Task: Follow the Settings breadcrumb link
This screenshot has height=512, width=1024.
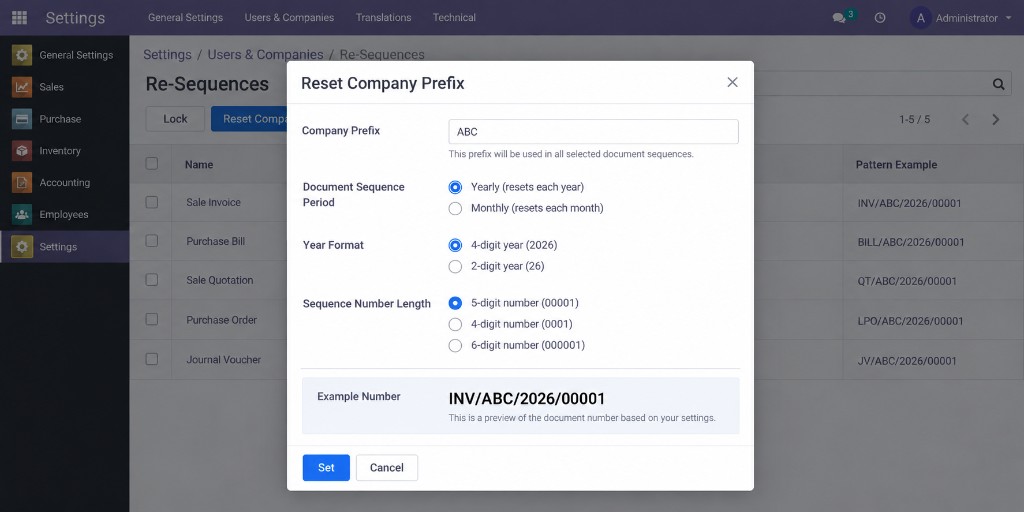Action: [x=167, y=54]
